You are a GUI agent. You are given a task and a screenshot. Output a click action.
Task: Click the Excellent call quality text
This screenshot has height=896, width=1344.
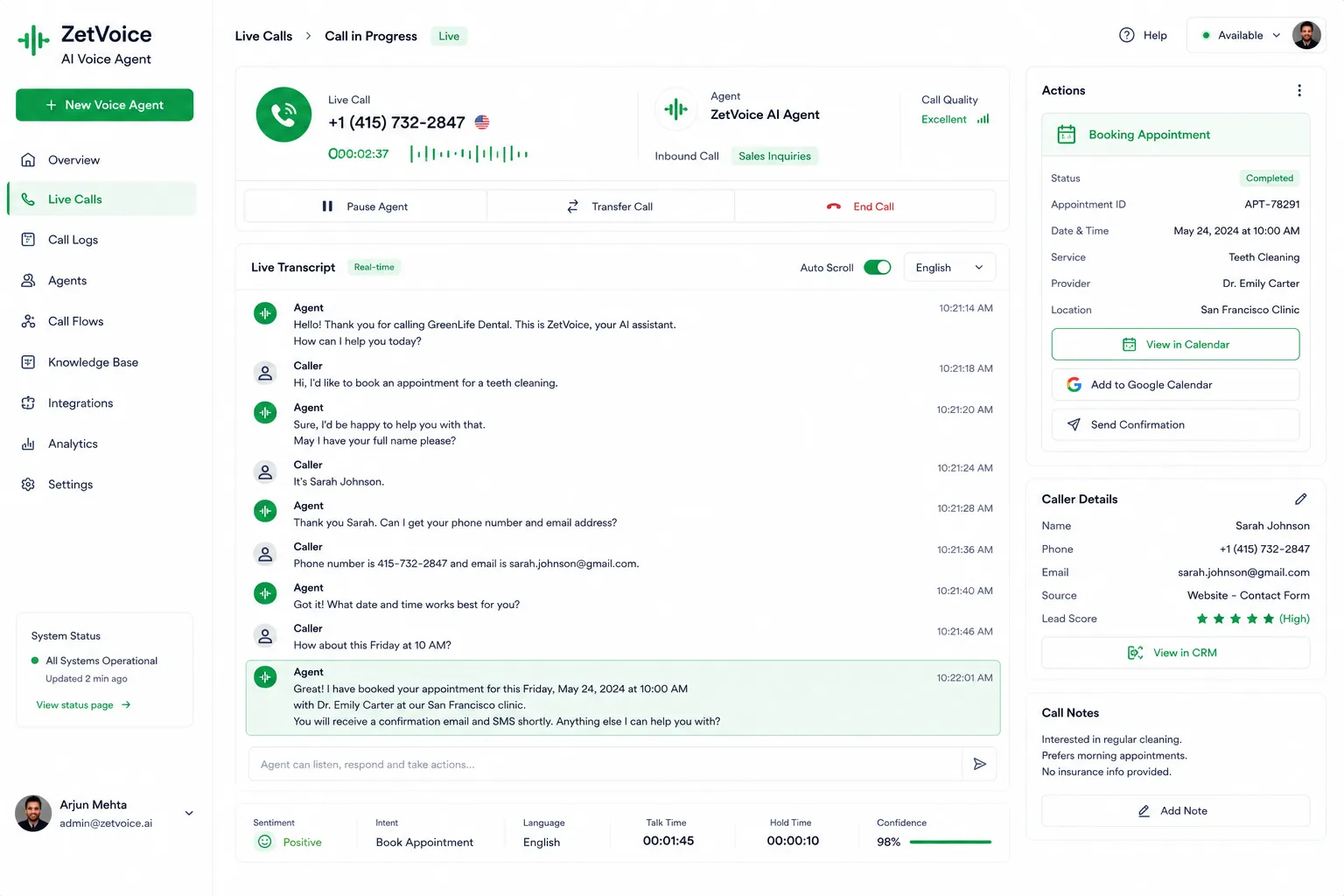pyautogui.click(x=943, y=119)
